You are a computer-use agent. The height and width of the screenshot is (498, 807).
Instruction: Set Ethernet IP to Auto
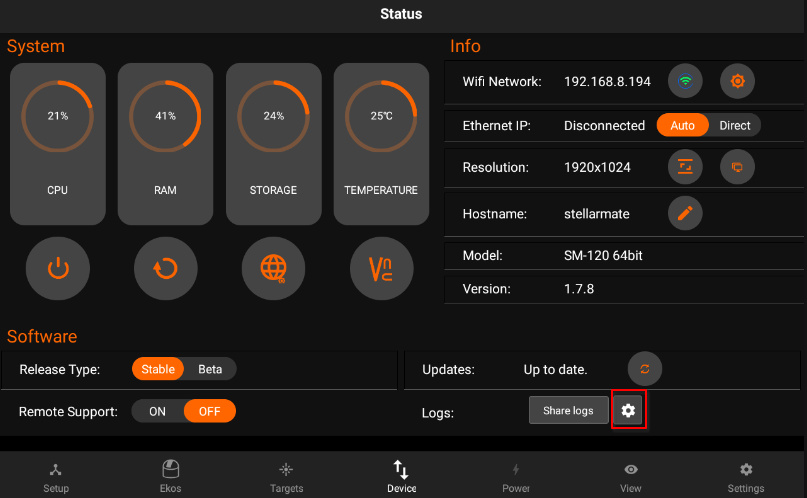tap(682, 125)
